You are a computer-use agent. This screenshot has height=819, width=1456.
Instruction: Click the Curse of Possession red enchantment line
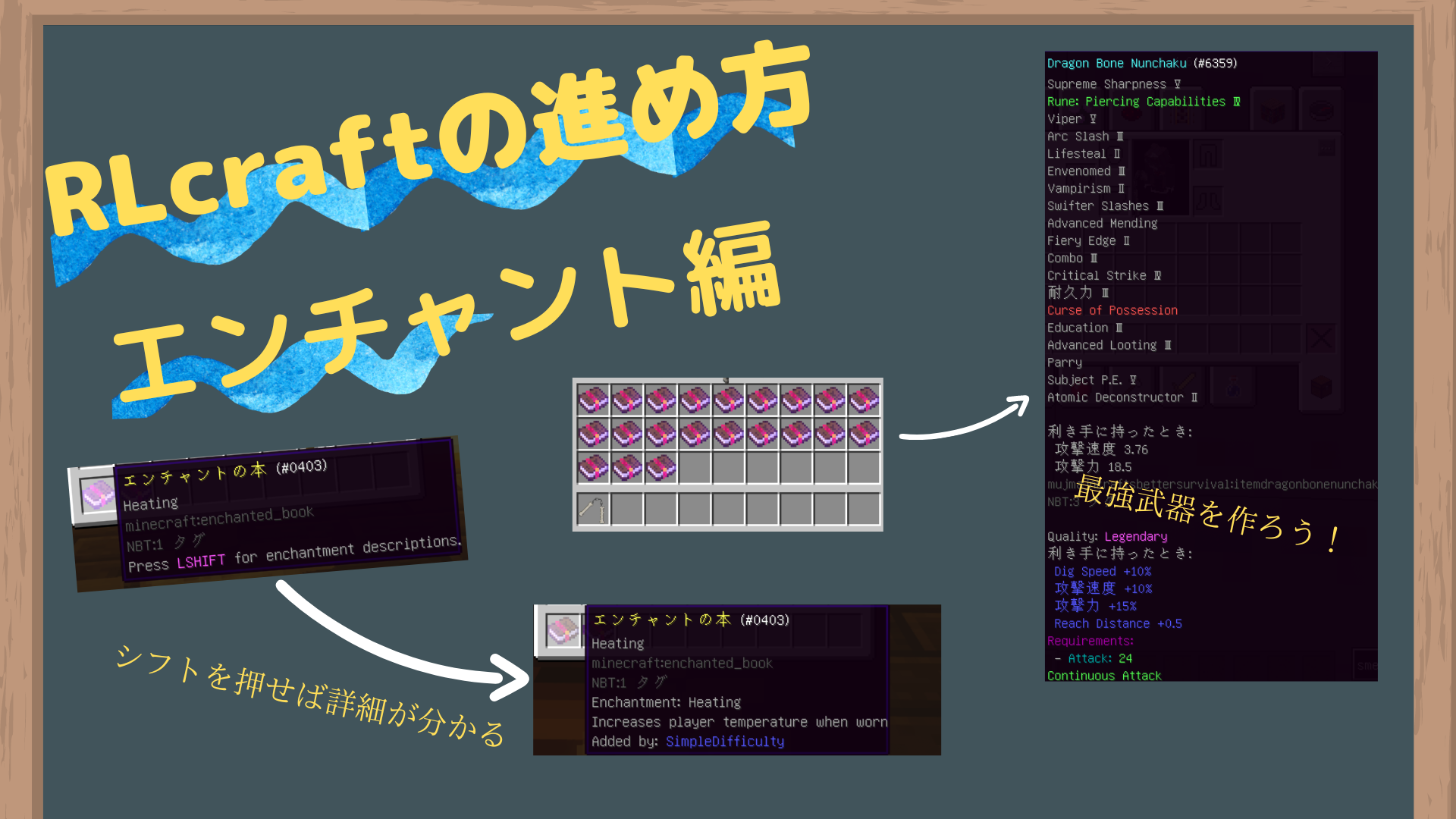point(1112,310)
